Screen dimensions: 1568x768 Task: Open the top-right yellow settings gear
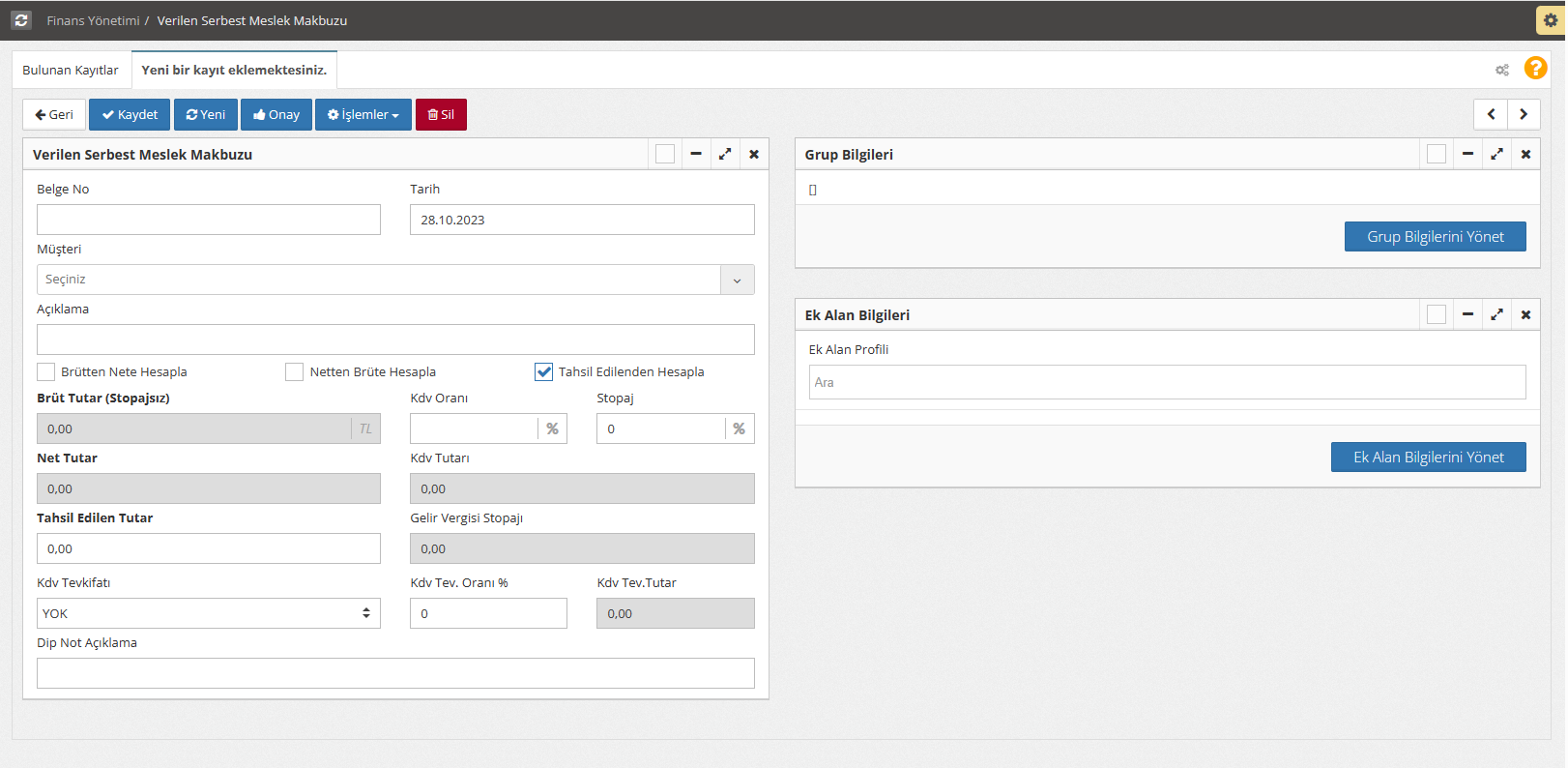pyautogui.click(x=1551, y=20)
